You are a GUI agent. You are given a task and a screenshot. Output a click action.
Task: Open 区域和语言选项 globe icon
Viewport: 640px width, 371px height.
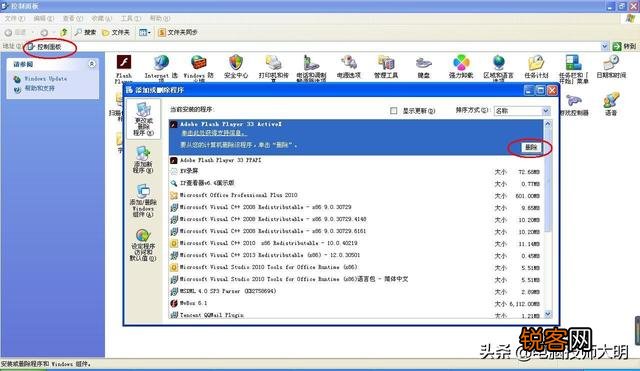(498, 68)
